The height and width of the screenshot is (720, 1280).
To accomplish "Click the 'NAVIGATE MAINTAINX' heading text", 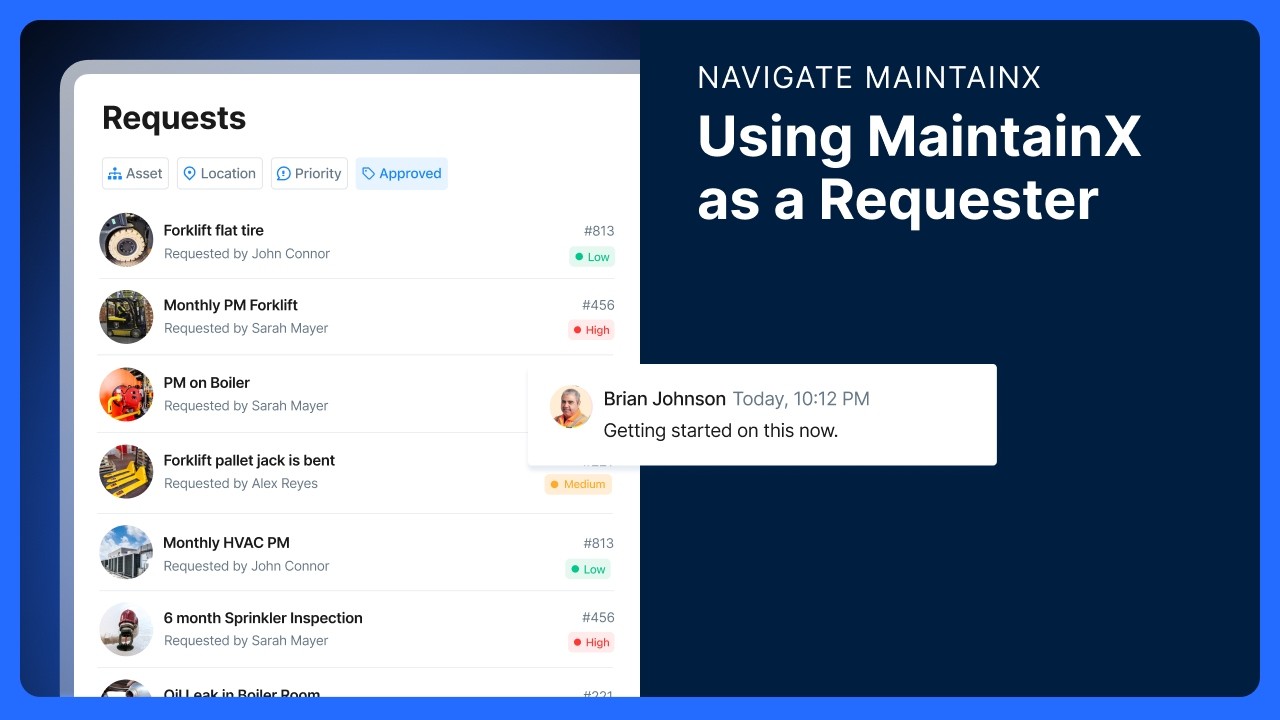I will point(870,77).
